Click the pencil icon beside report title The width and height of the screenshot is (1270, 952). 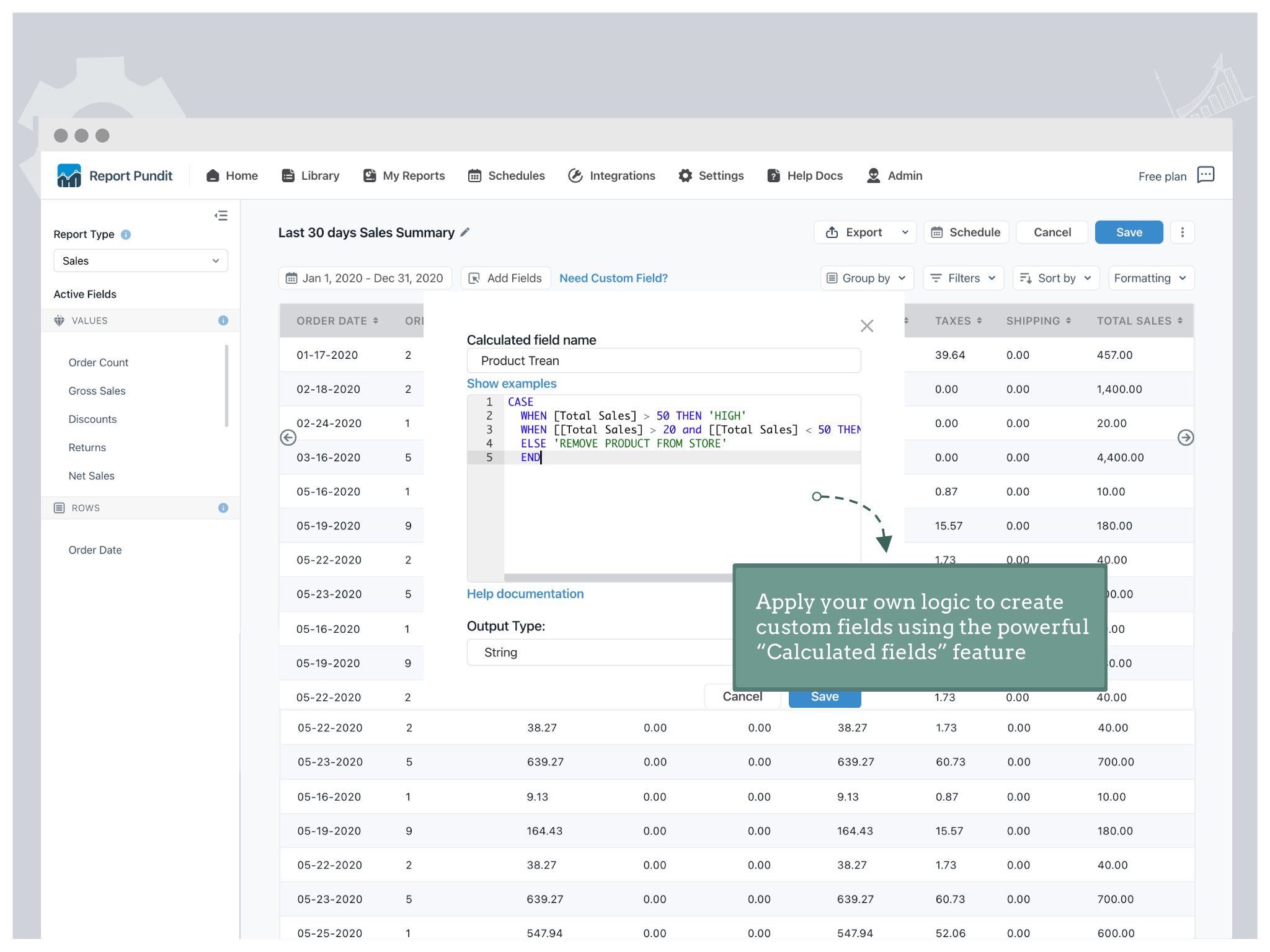465,232
